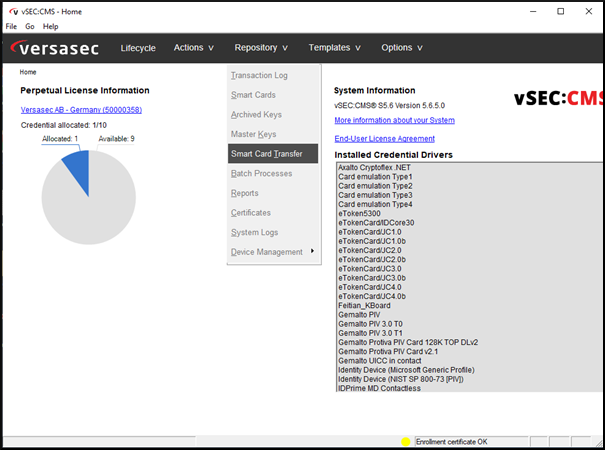Expand the Templates dropdown menu
Image resolution: width=605 pixels, height=450 pixels.
(x=334, y=47)
